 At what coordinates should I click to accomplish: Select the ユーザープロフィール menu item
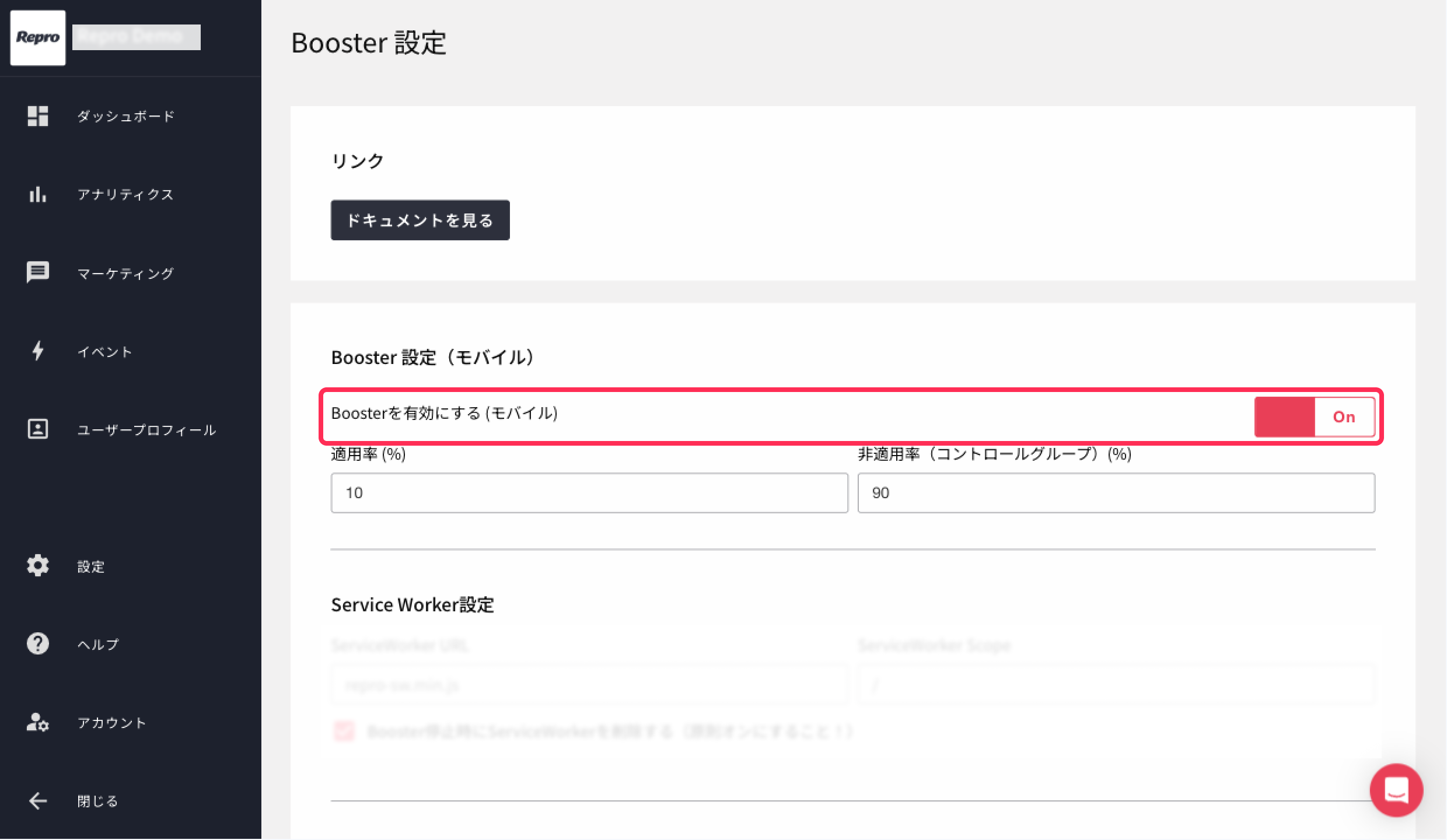coord(147,430)
